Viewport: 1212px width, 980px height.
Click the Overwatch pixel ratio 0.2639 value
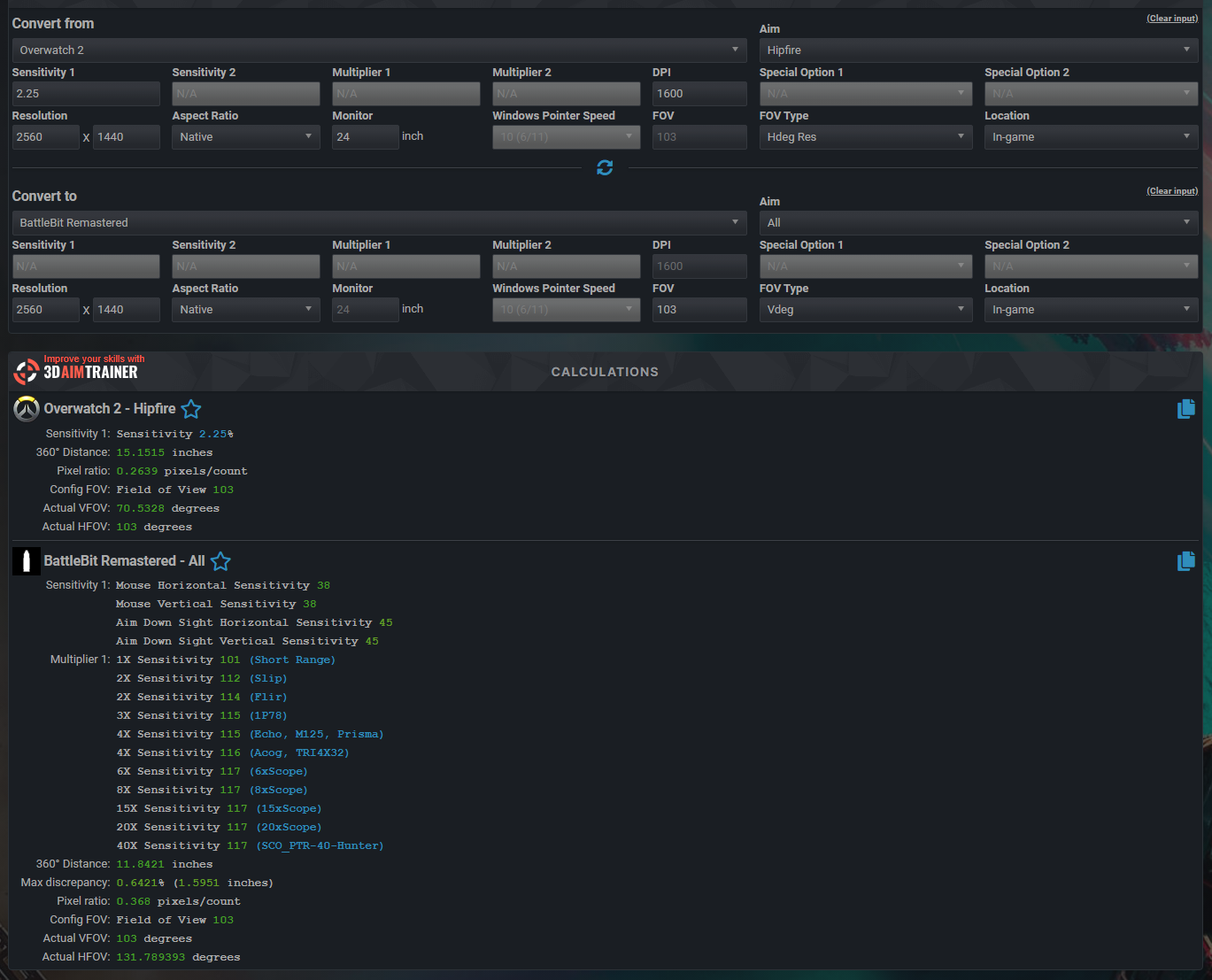point(137,471)
